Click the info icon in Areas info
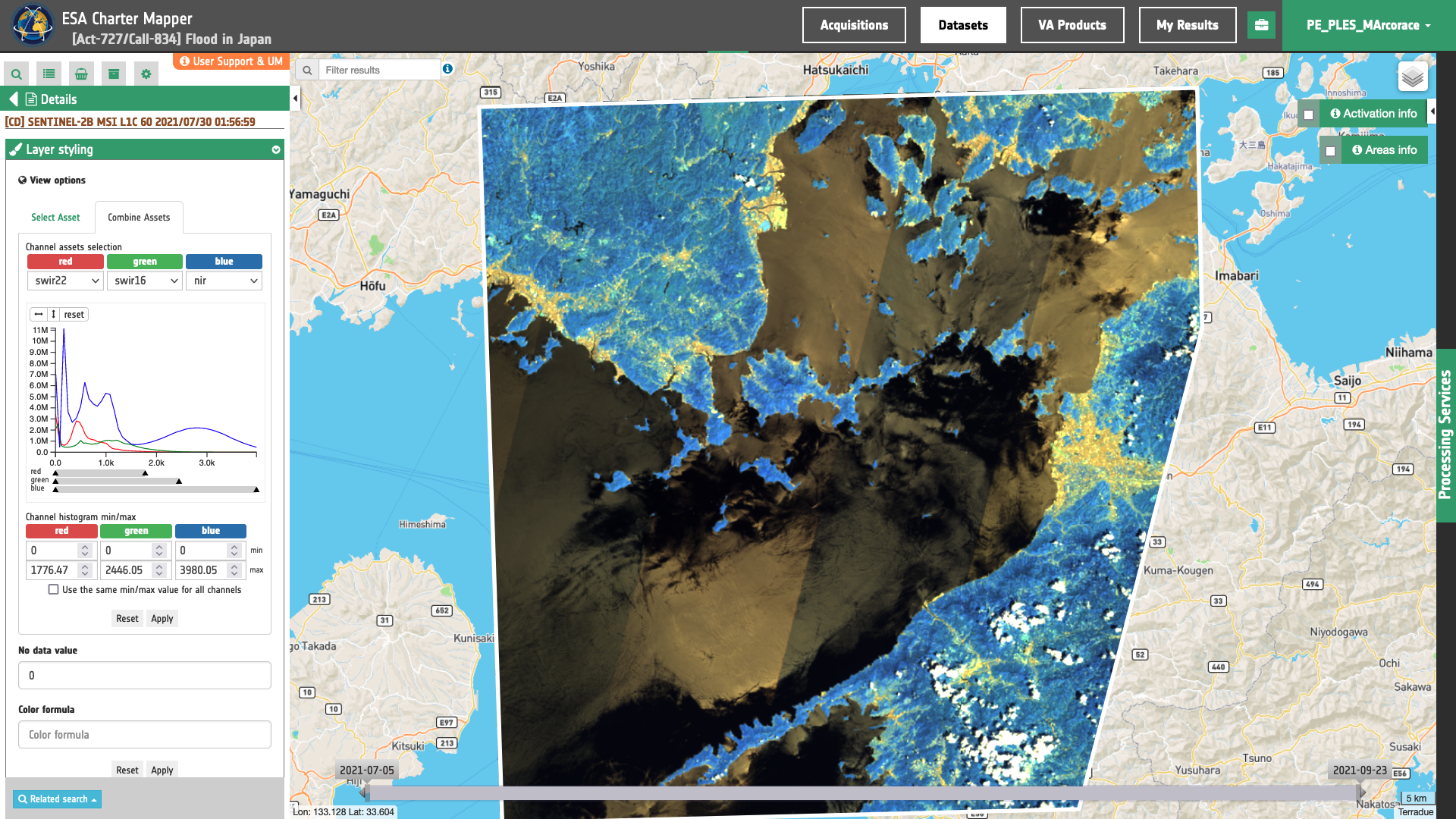 pos(1357,150)
